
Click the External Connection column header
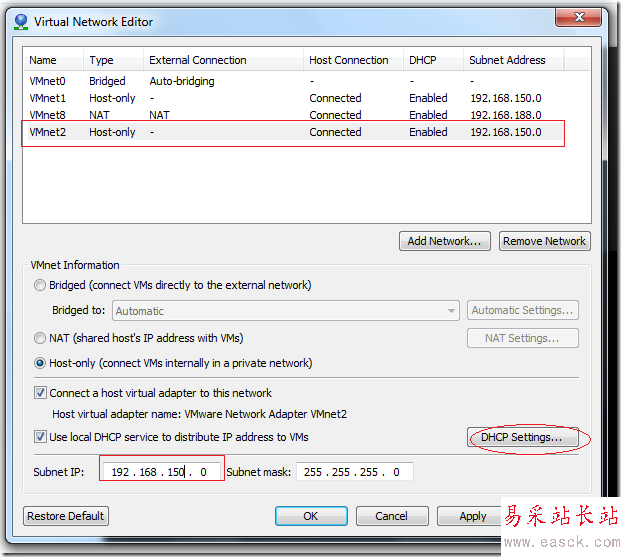point(223,60)
